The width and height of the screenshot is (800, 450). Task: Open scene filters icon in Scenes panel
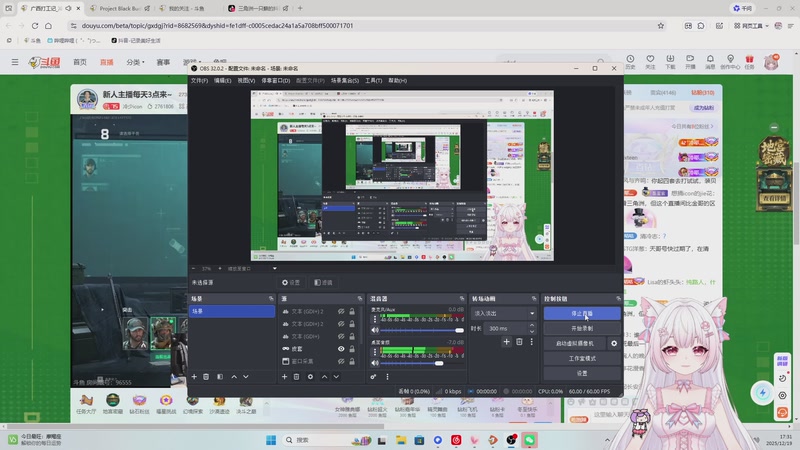220,377
